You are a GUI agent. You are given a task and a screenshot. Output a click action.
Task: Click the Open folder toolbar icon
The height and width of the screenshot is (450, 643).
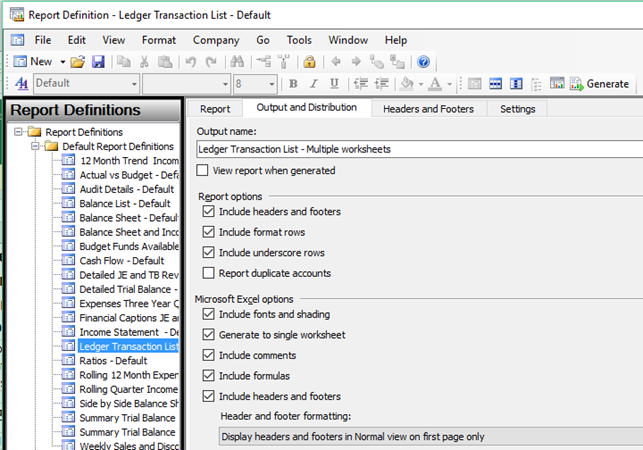(x=78, y=62)
